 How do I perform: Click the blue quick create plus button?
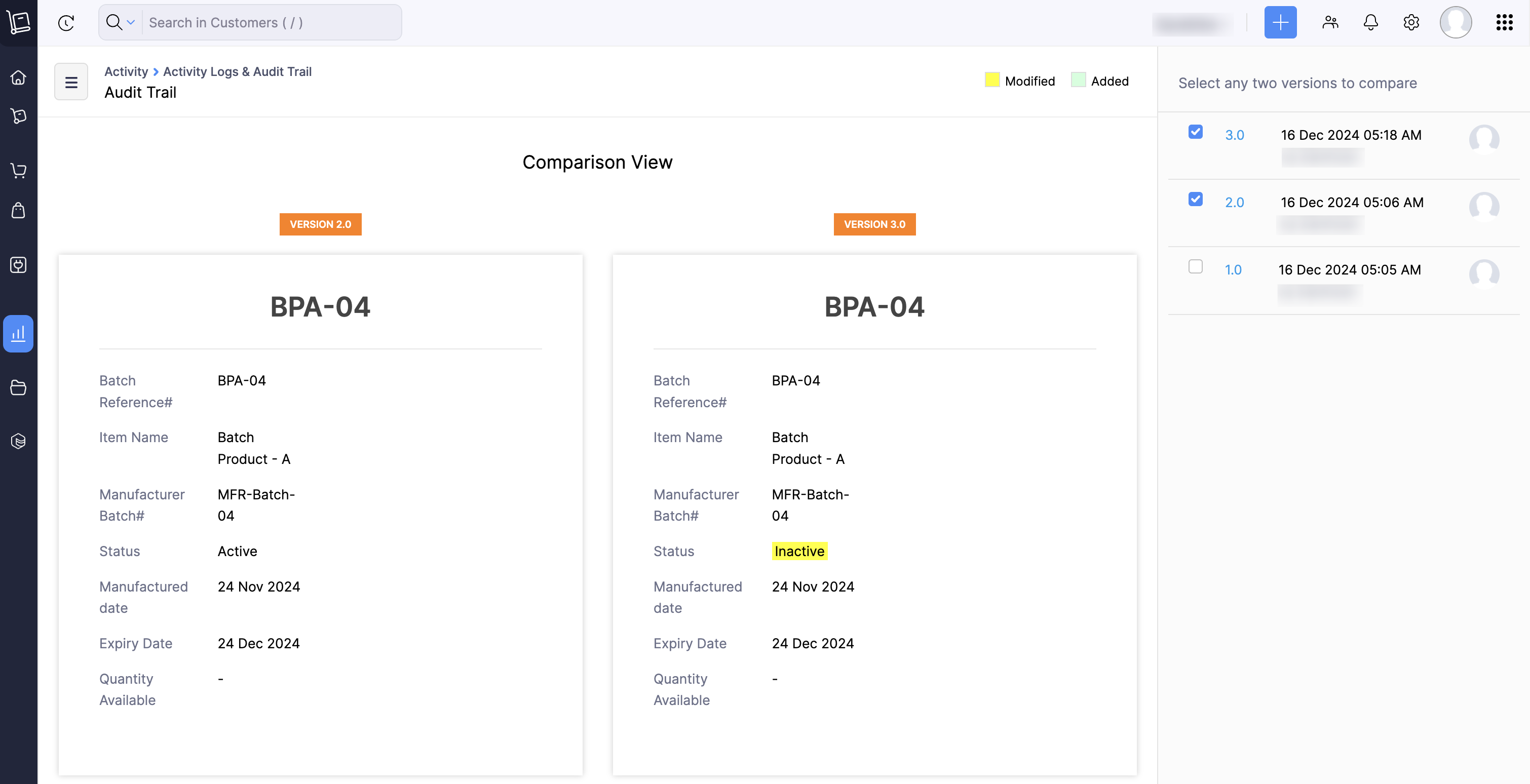click(x=1280, y=23)
